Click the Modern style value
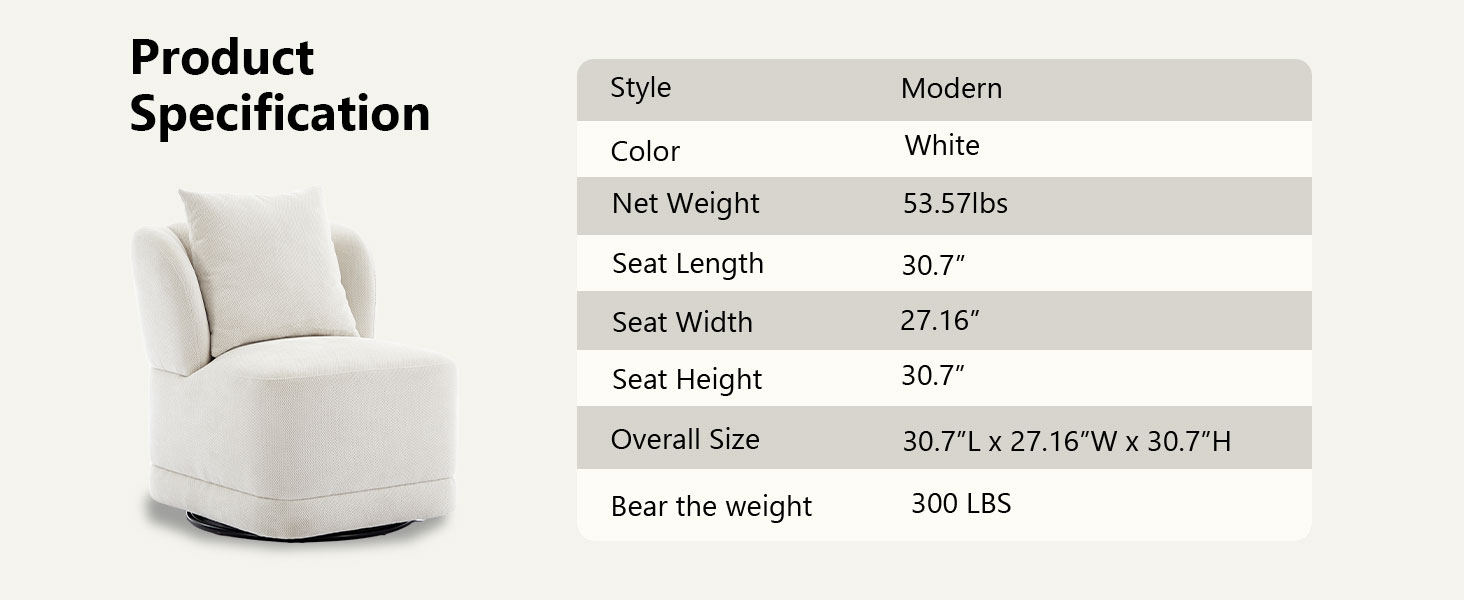Viewport: 1464px width, 600px height. [x=951, y=89]
